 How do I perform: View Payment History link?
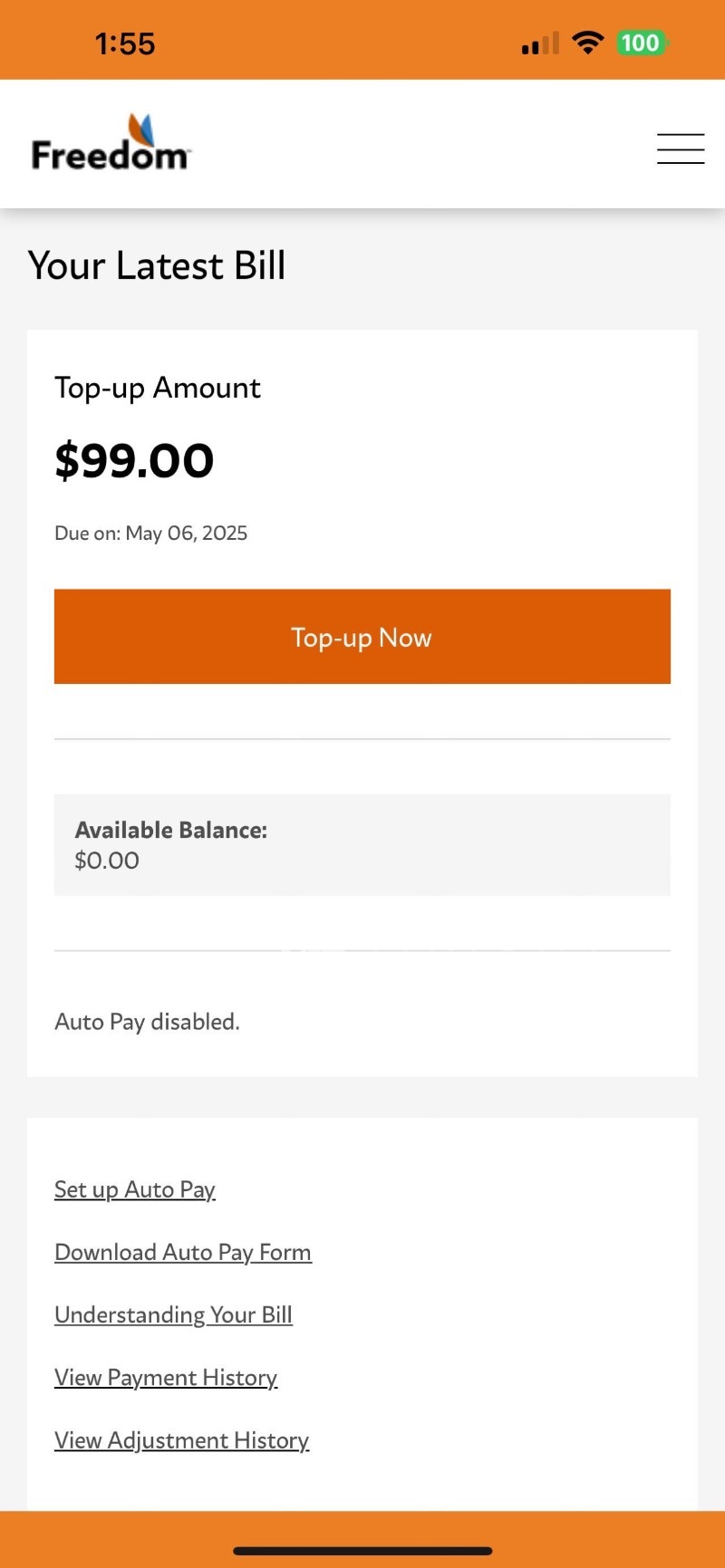click(166, 1377)
